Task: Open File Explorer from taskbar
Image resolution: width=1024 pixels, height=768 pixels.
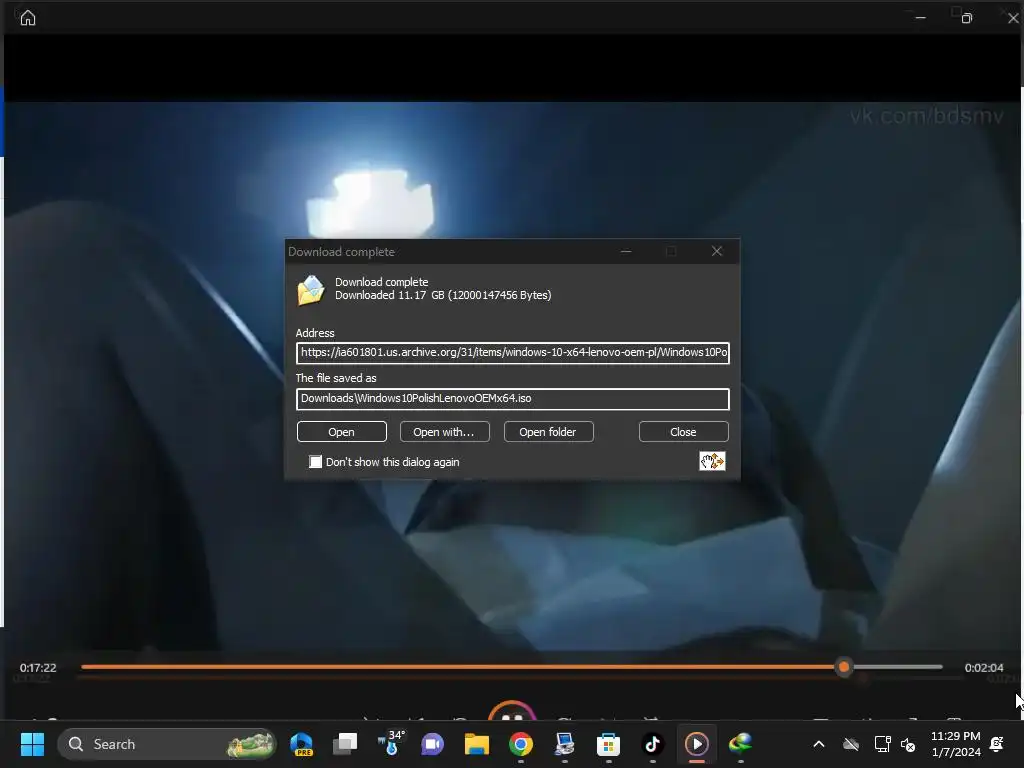Action: [x=477, y=744]
